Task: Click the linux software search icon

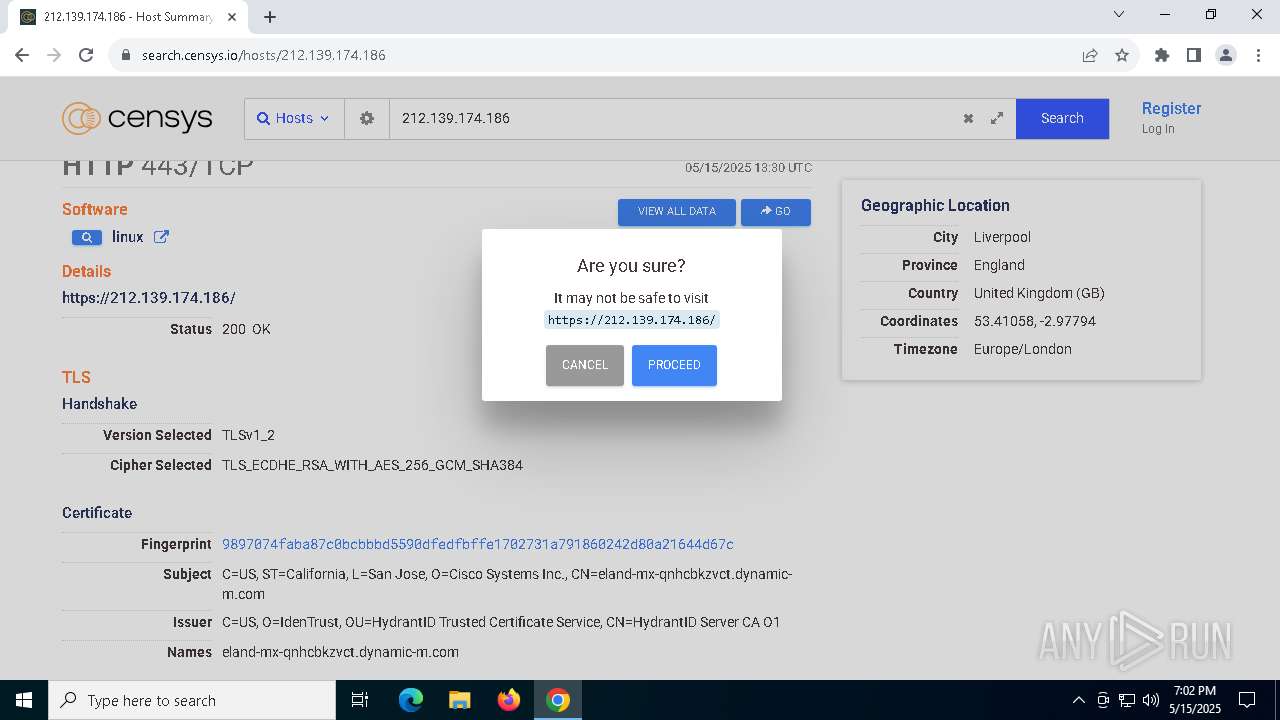Action: click(87, 238)
